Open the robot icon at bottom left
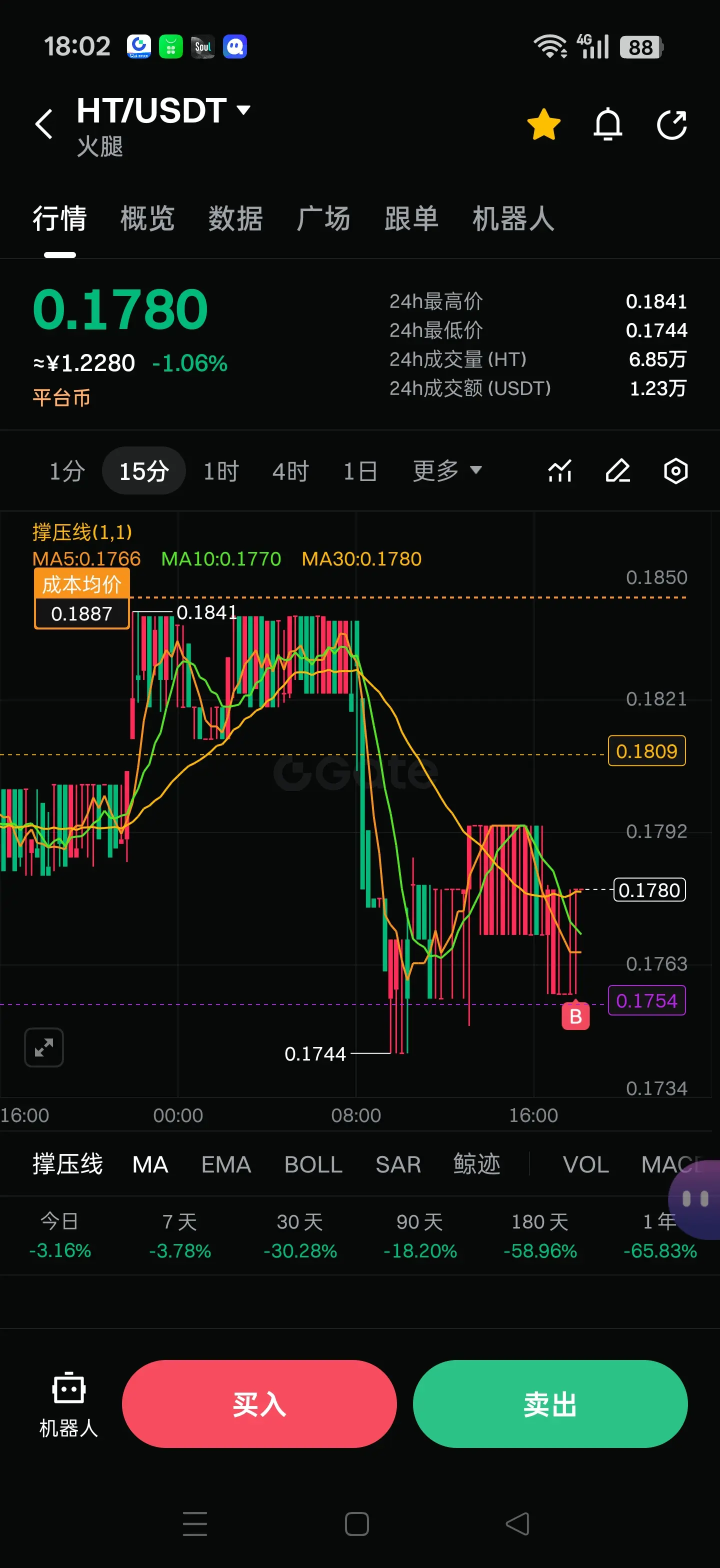720x1568 pixels. (69, 1404)
